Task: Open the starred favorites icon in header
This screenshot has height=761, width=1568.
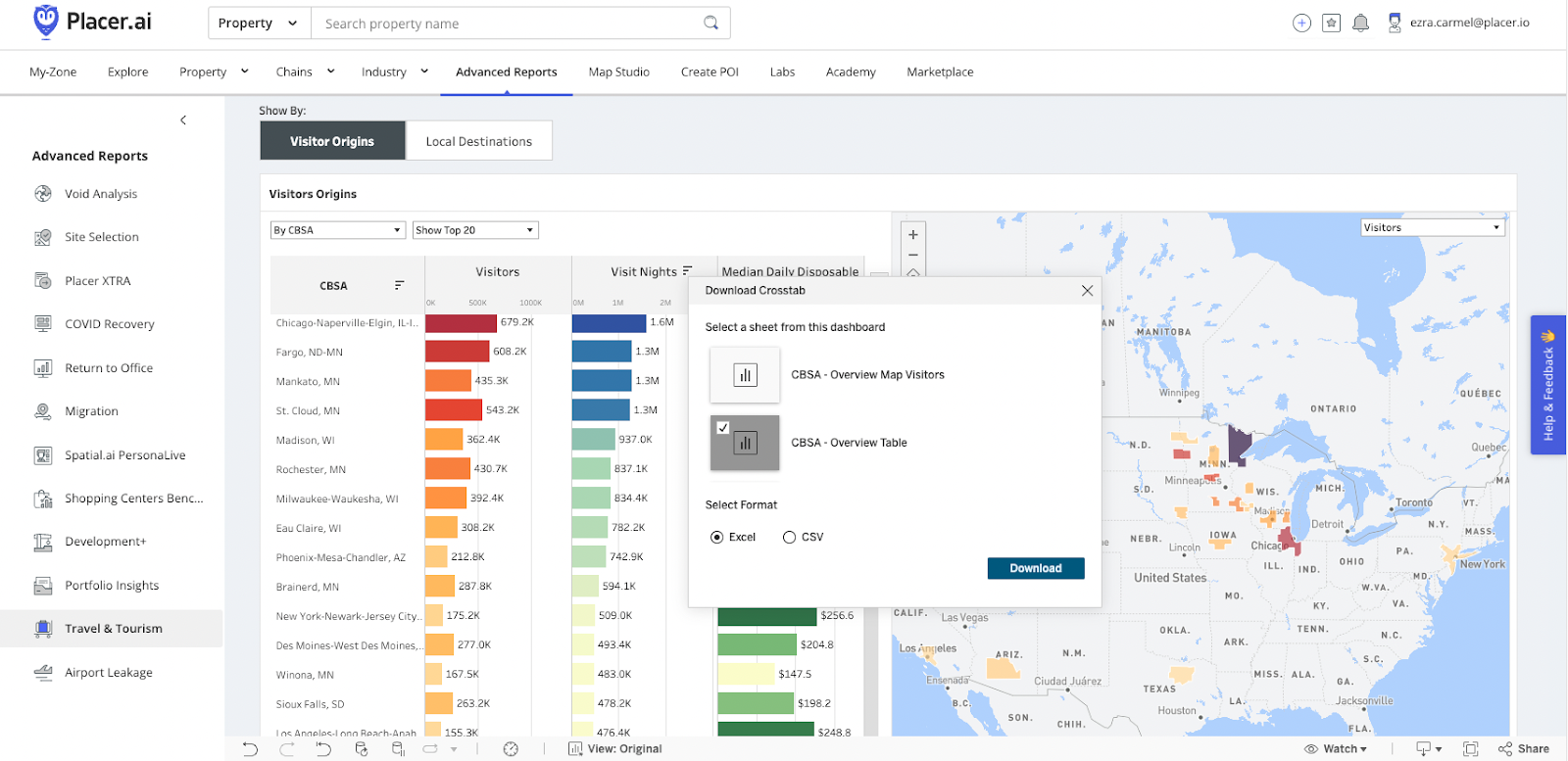Action: coord(1331,23)
